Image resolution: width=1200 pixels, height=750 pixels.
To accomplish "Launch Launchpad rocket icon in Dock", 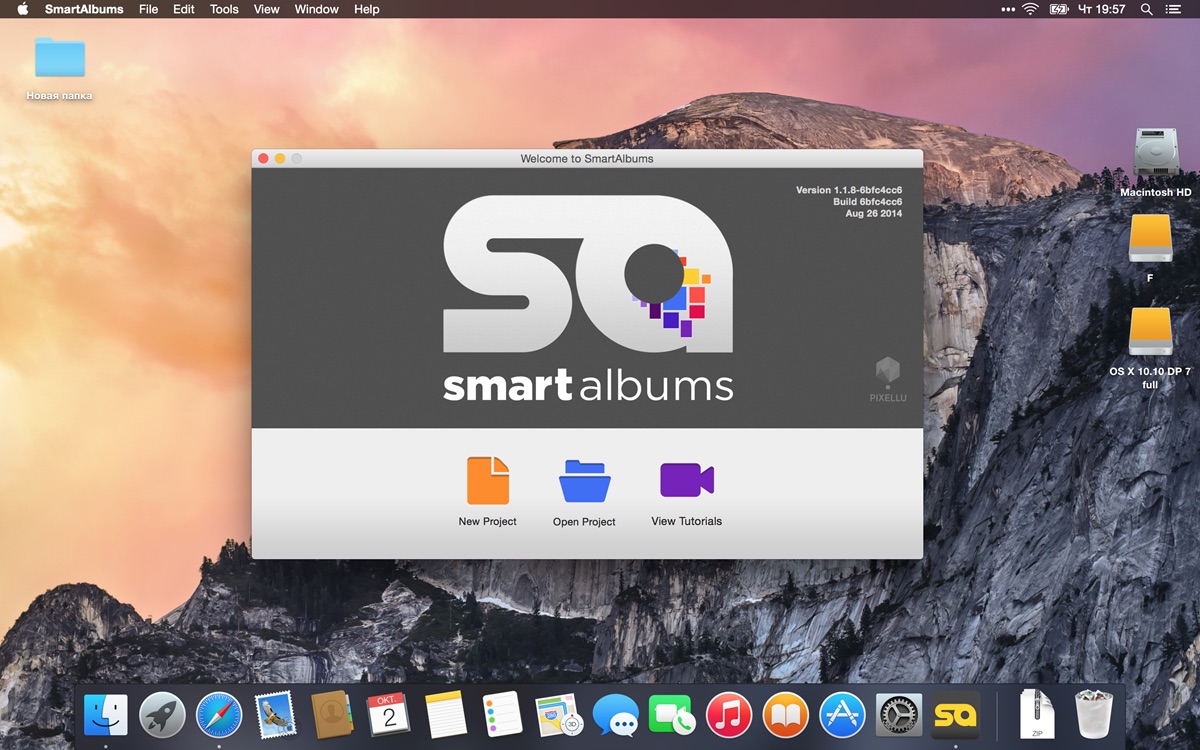I will coord(162,715).
